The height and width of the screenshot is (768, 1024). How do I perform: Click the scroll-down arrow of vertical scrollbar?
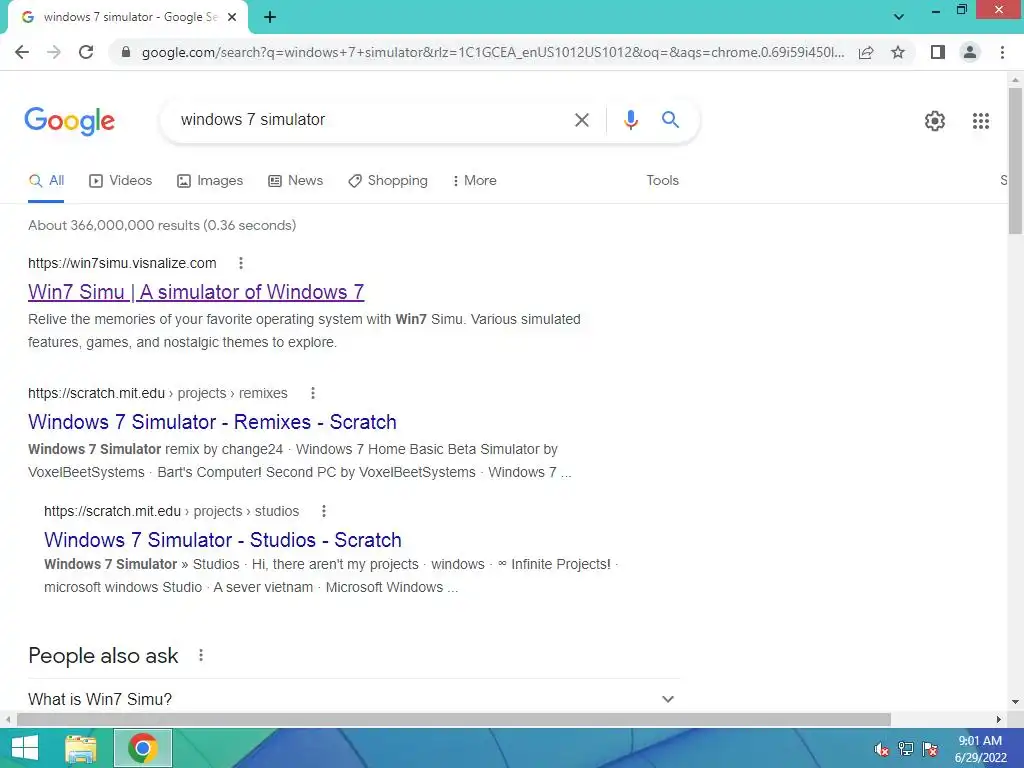1015,703
